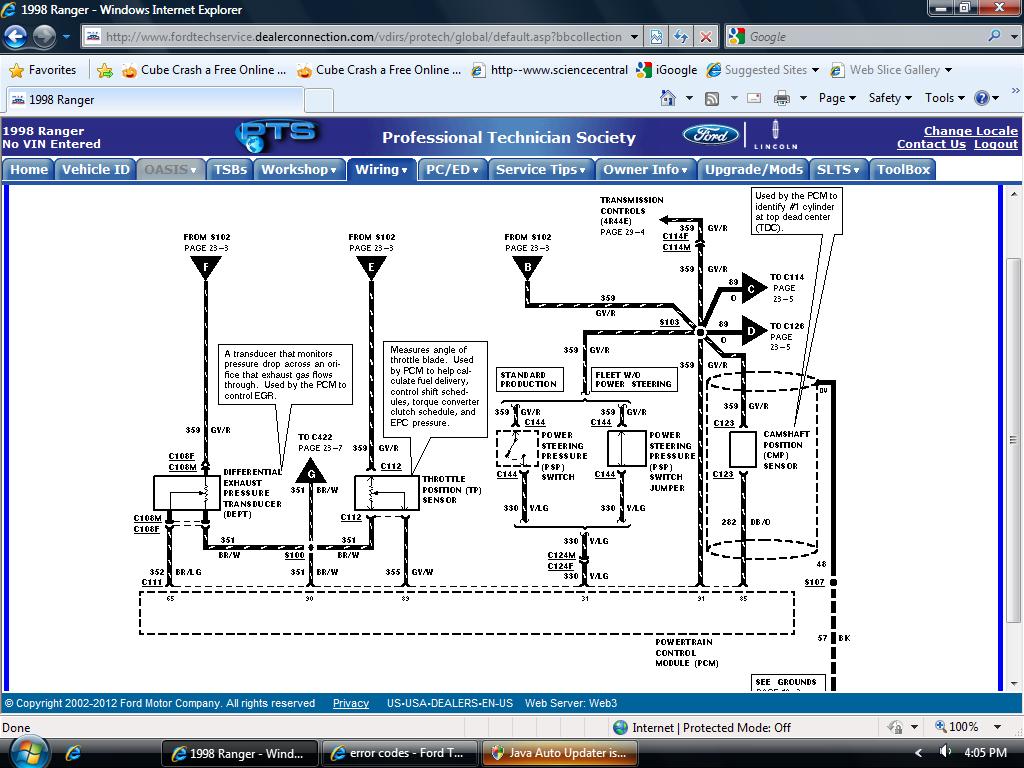Click the vertical scrollbar down arrow
This screenshot has height=768, width=1024.
(x=1014, y=684)
